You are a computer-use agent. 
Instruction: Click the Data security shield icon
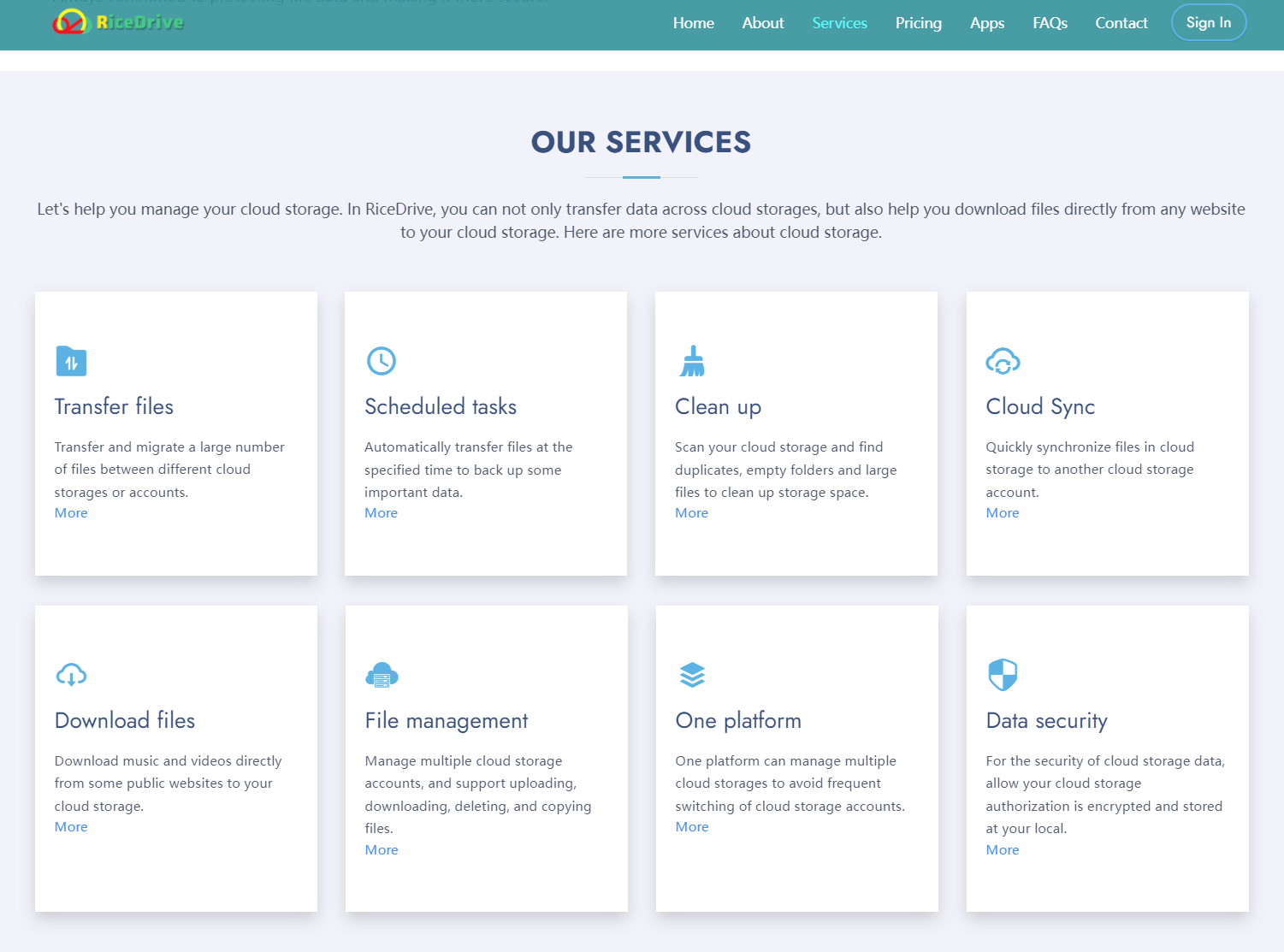1003,675
